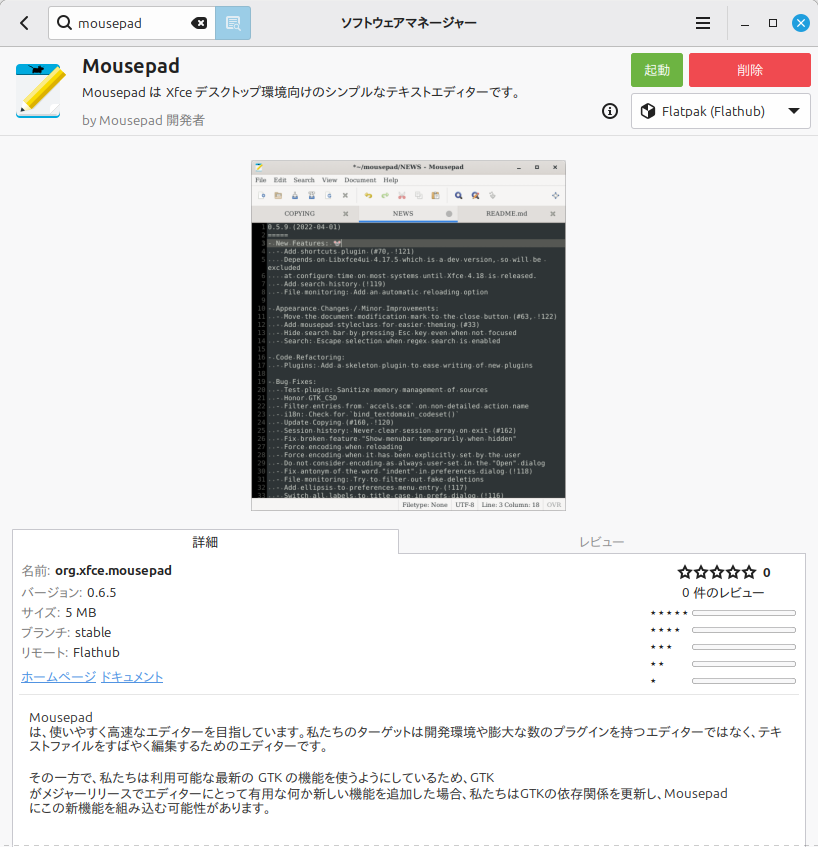Click the info icon beside Flatpak selector

pyautogui.click(x=610, y=111)
